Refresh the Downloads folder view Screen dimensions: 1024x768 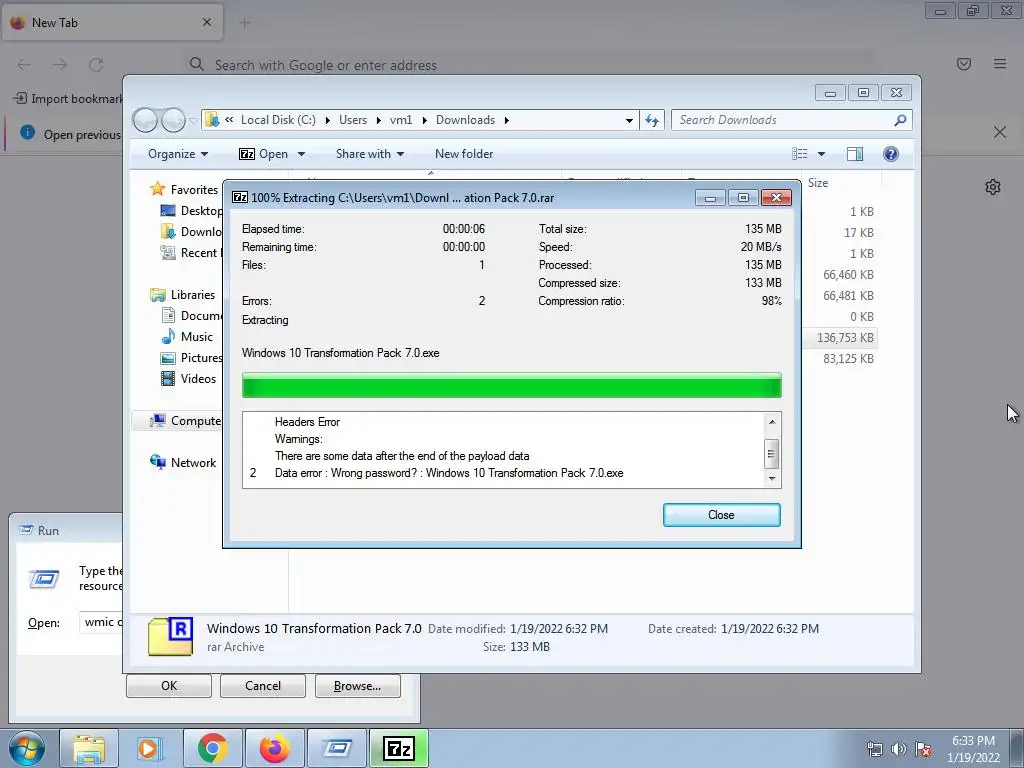tap(652, 120)
